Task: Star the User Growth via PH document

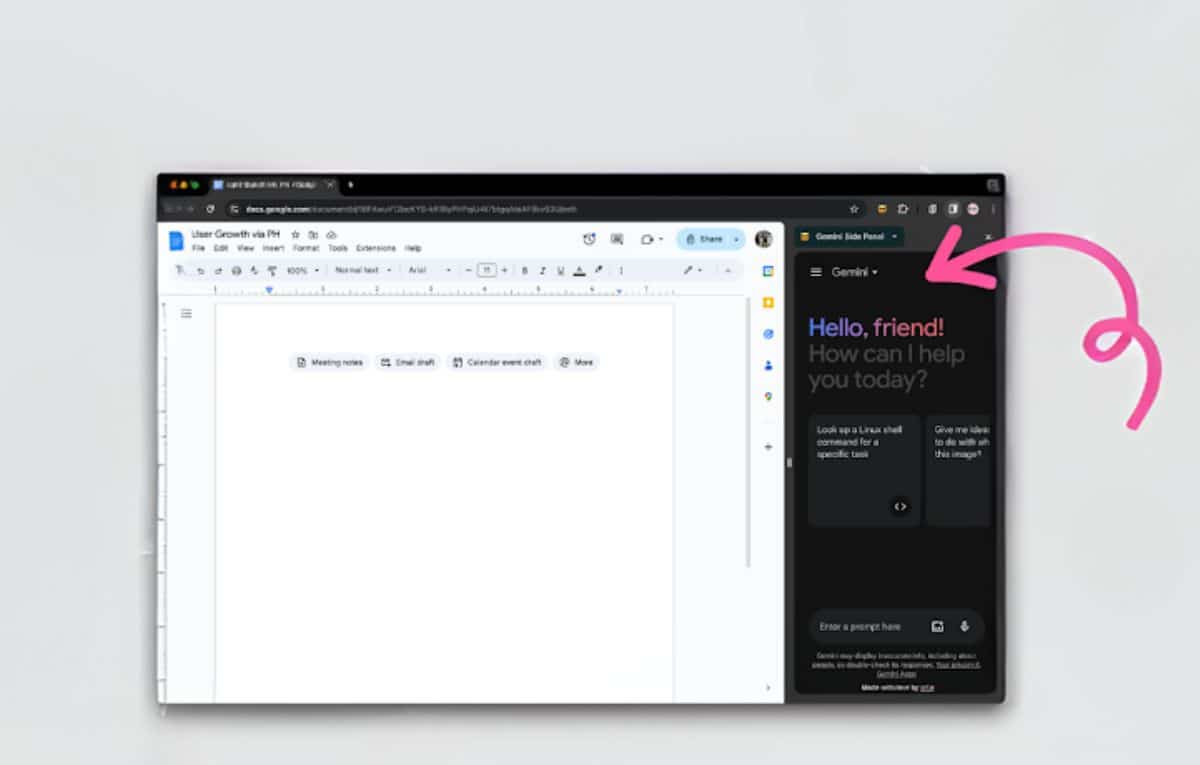Action: coord(295,235)
